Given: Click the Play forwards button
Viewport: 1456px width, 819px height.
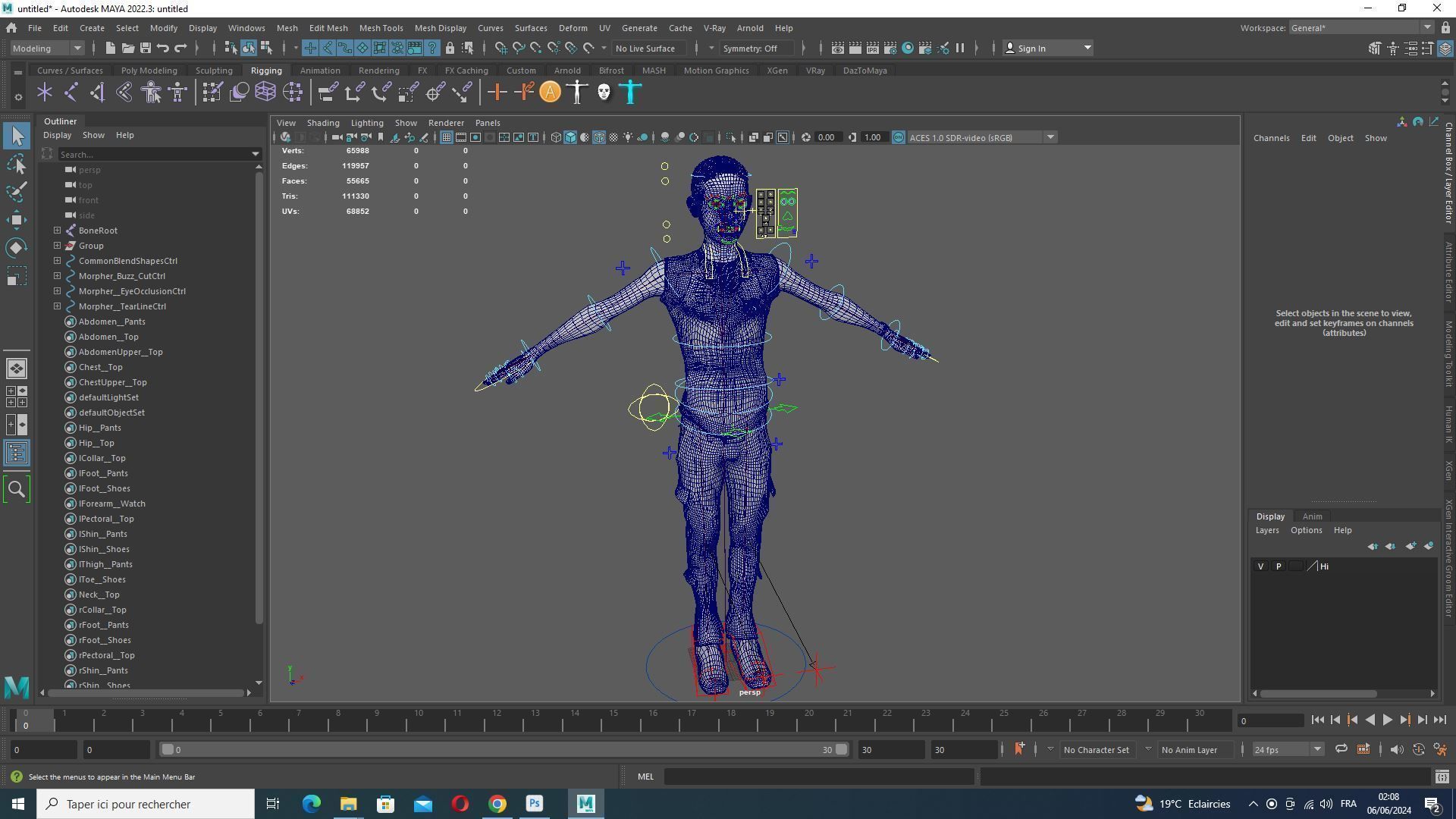Looking at the screenshot, I should point(1387,720).
